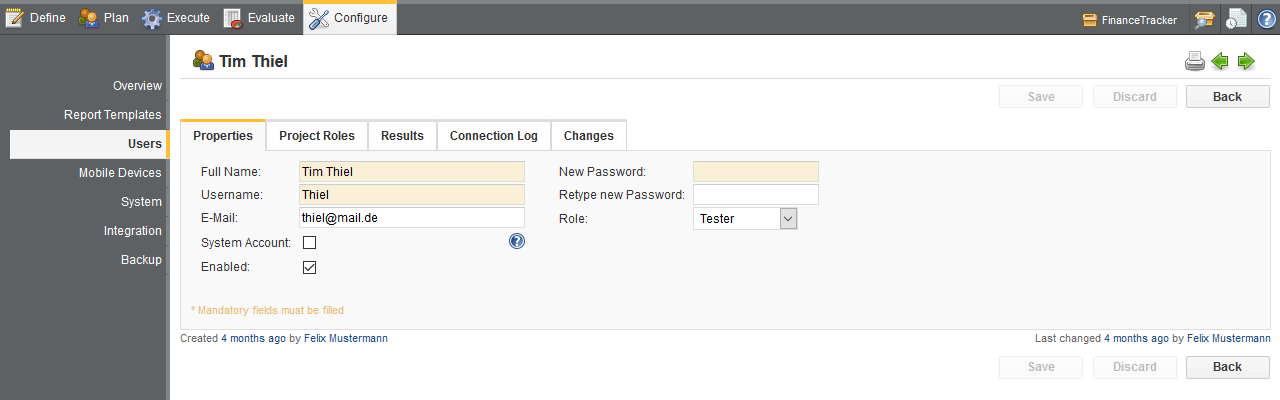
Task: Select the Changes tab
Action: (x=589, y=136)
